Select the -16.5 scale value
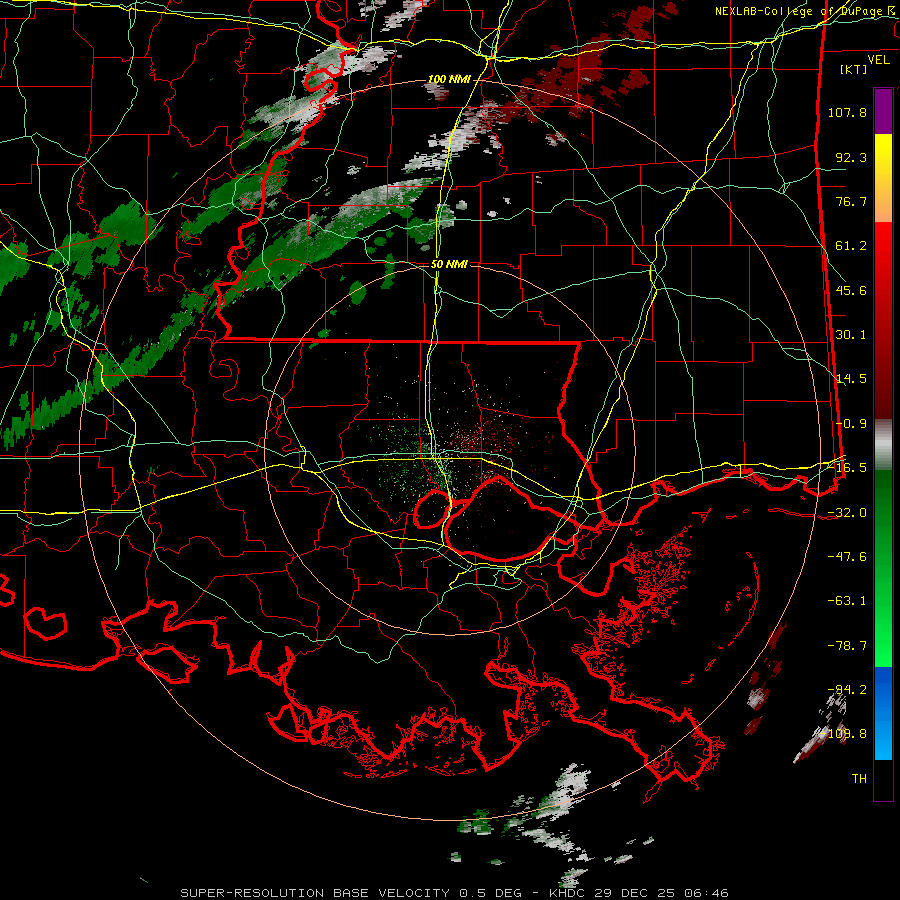The image size is (900, 900). (x=847, y=468)
